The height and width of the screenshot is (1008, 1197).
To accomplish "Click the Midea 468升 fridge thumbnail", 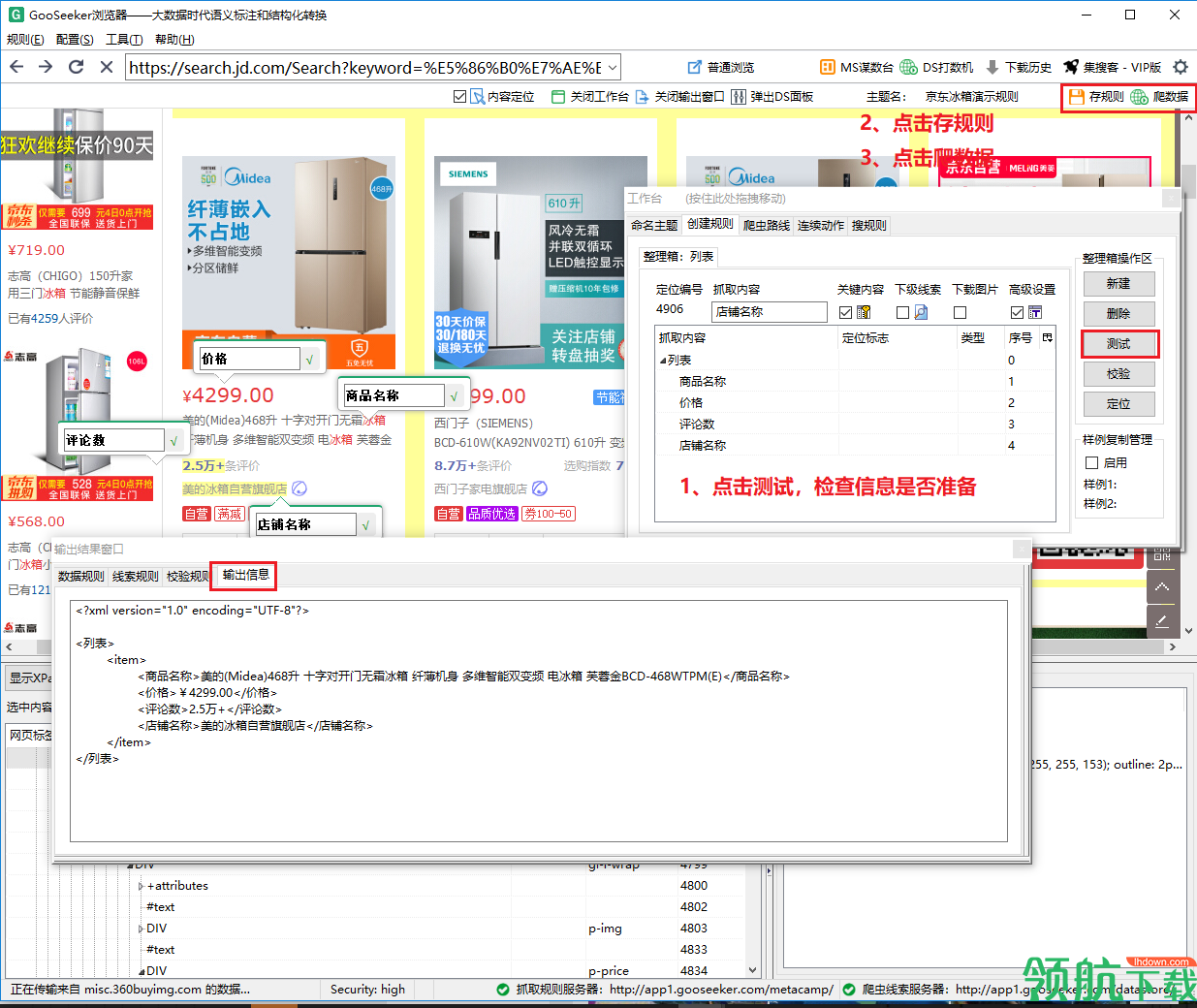I will pyautogui.click(x=289, y=263).
